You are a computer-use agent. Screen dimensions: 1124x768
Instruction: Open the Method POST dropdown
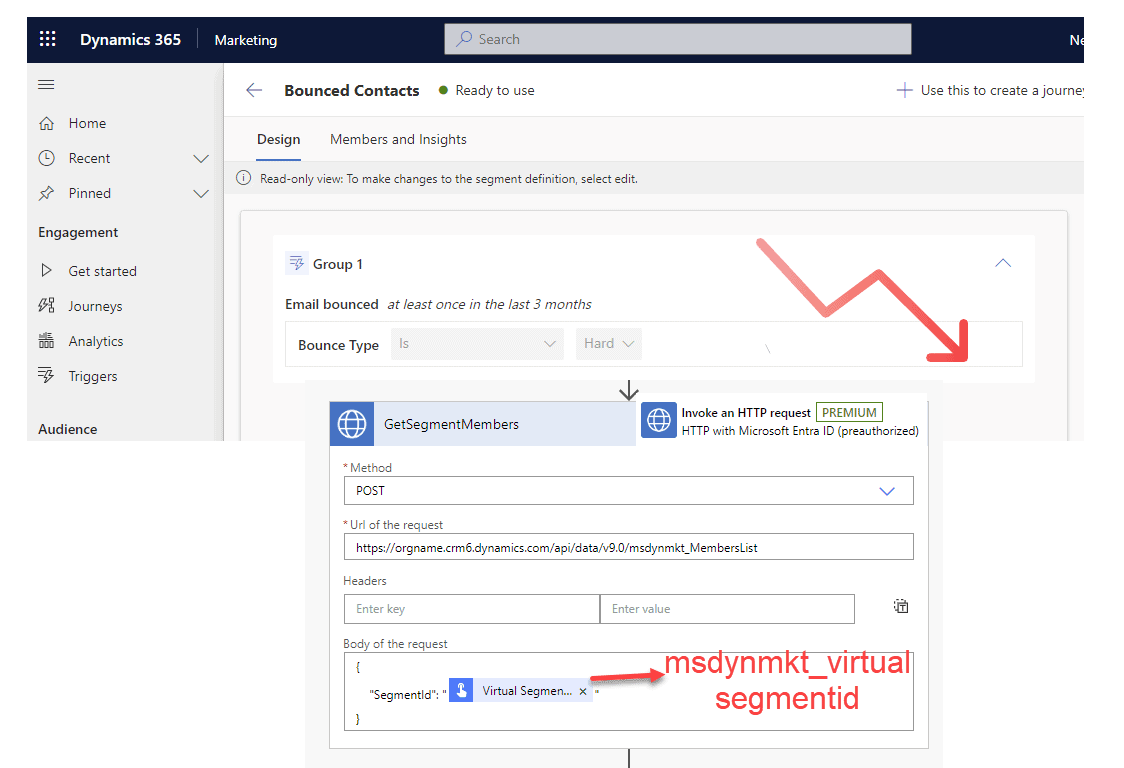pos(628,491)
